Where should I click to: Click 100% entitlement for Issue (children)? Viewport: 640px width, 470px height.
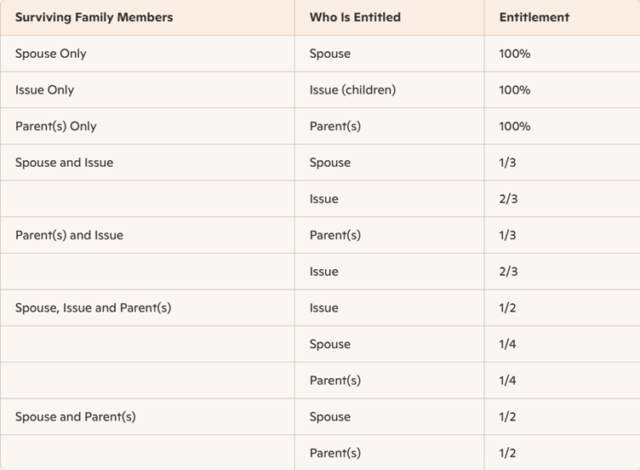click(x=514, y=90)
